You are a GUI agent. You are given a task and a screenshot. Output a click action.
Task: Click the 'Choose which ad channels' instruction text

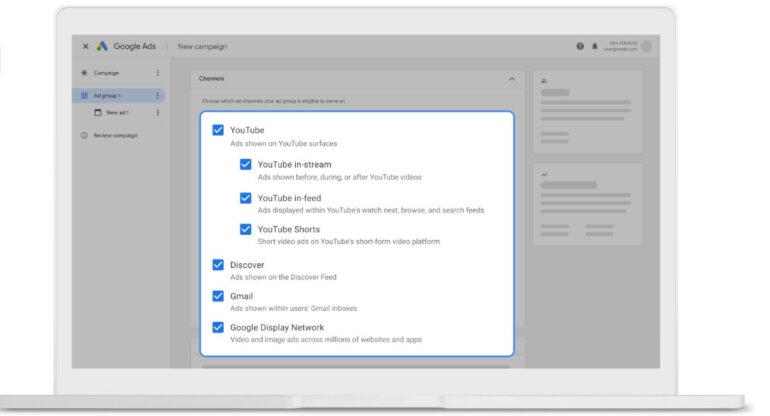[274, 101]
